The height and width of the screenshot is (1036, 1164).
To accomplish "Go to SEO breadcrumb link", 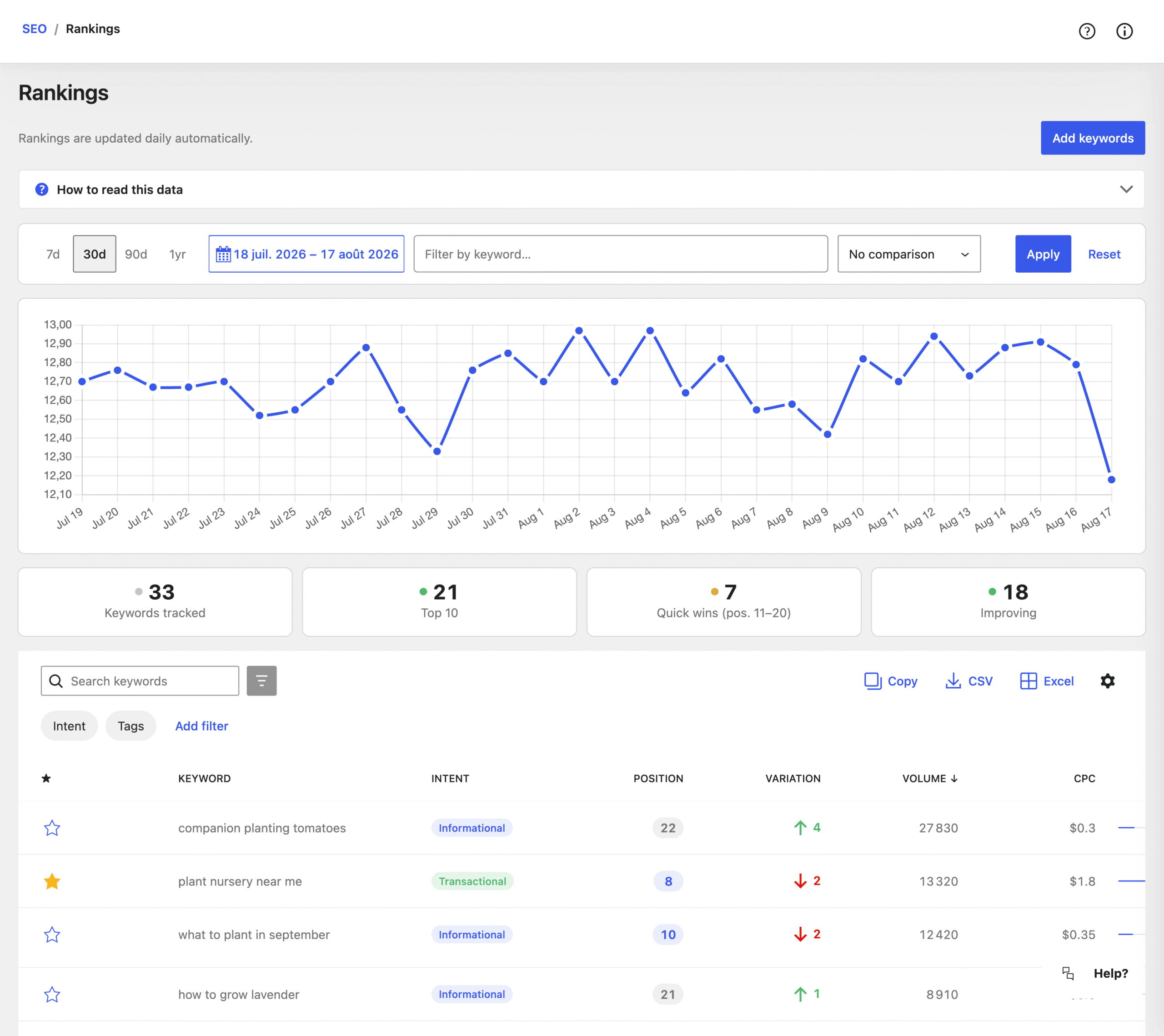I will click(34, 29).
